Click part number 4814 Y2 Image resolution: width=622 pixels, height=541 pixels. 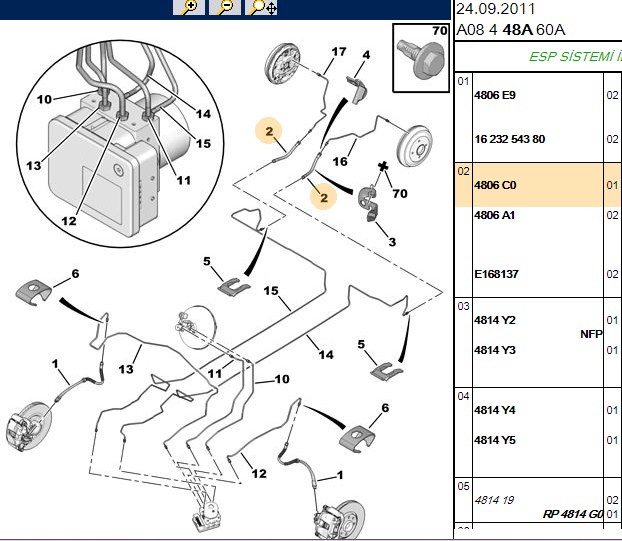[x=495, y=320]
